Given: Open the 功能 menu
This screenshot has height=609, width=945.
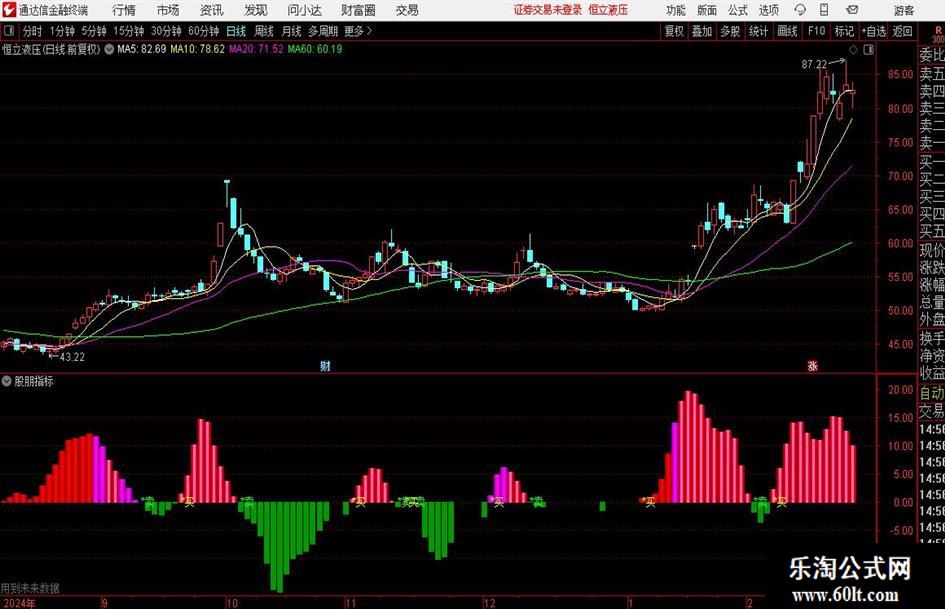Looking at the screenshot, I should click(676, 10).
